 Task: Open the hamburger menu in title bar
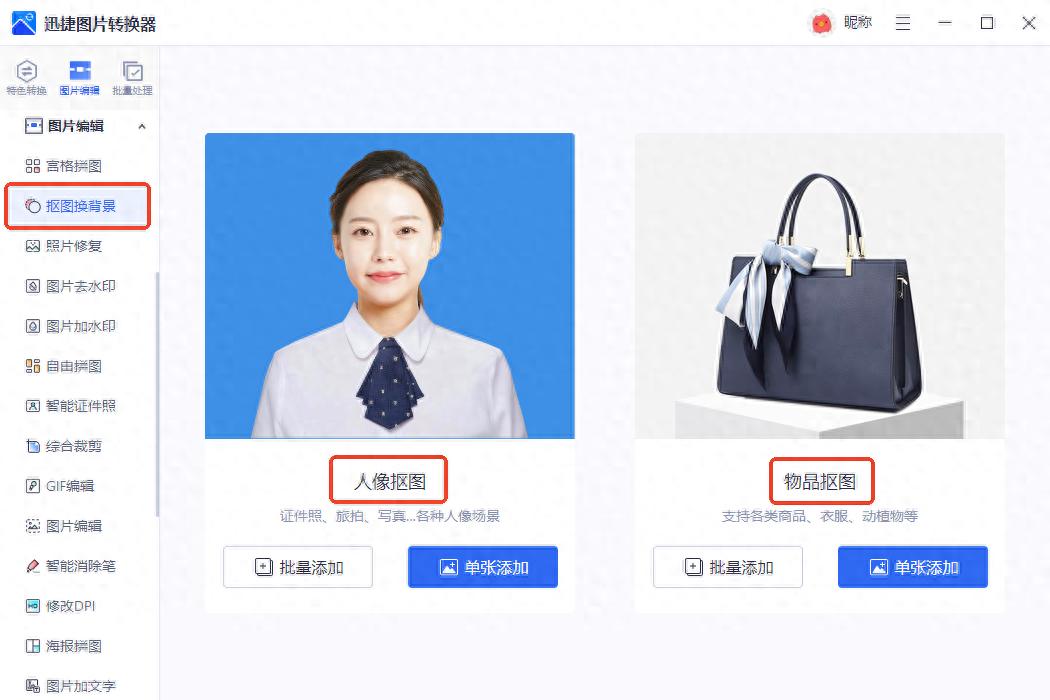pyautogui.click(x=903, y=23)
